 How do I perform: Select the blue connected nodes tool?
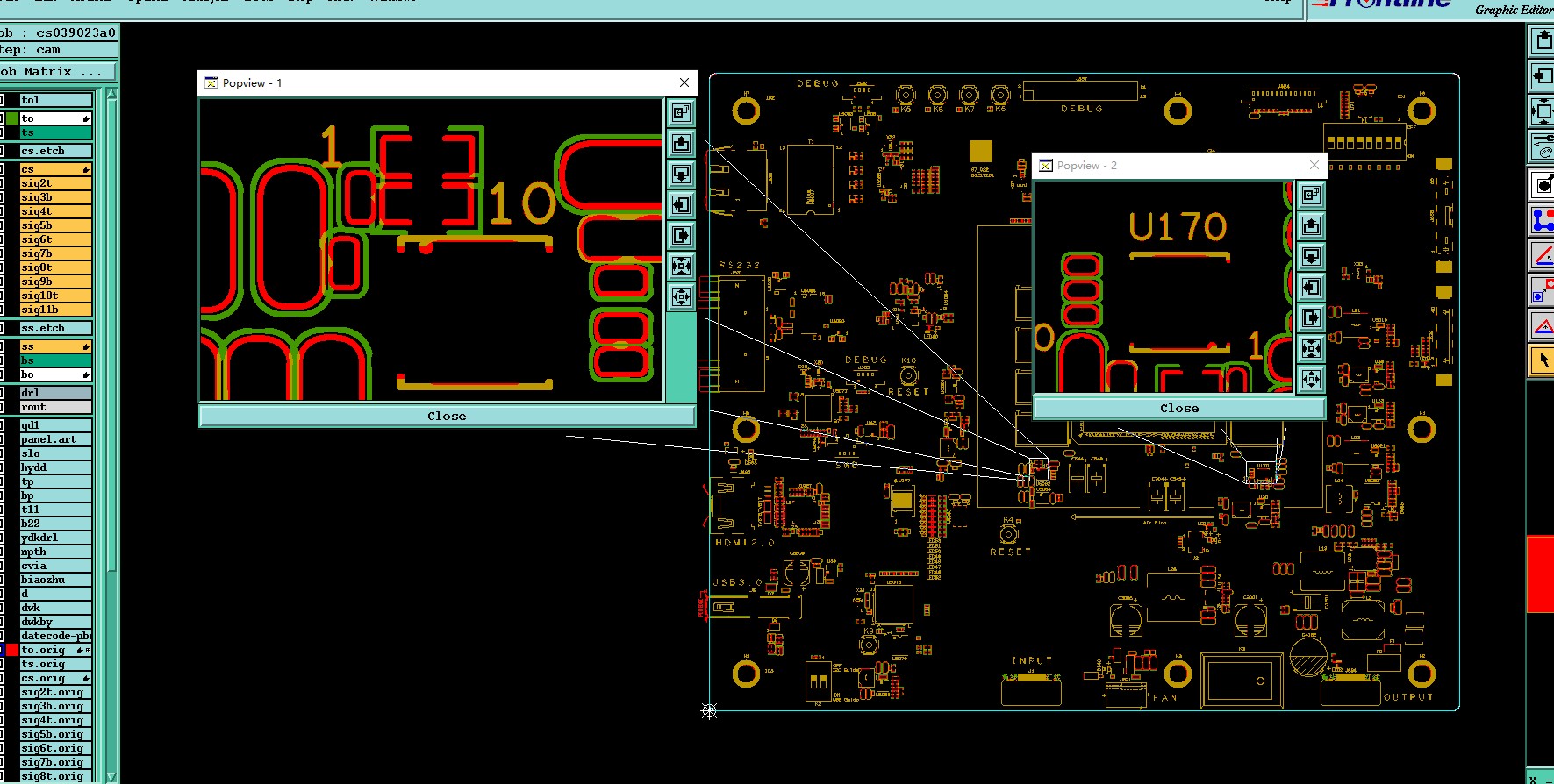(x=1543, y=219)
